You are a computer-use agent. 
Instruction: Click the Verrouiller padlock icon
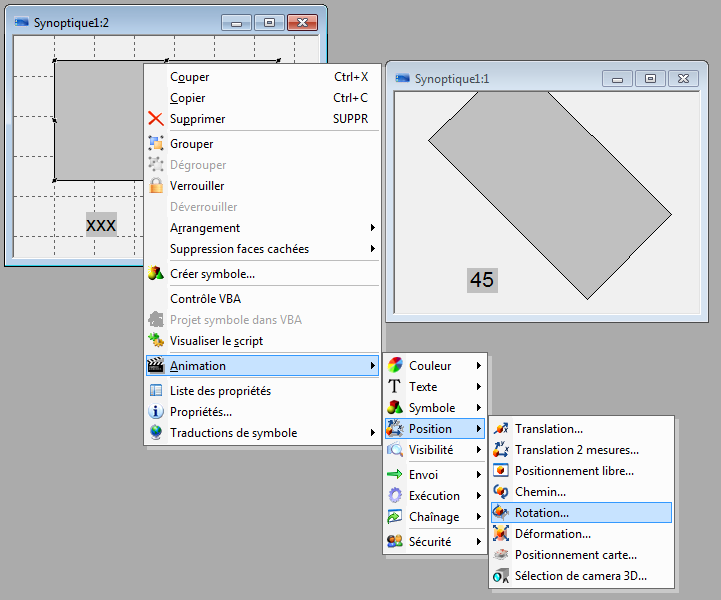(x=156, y=186)
